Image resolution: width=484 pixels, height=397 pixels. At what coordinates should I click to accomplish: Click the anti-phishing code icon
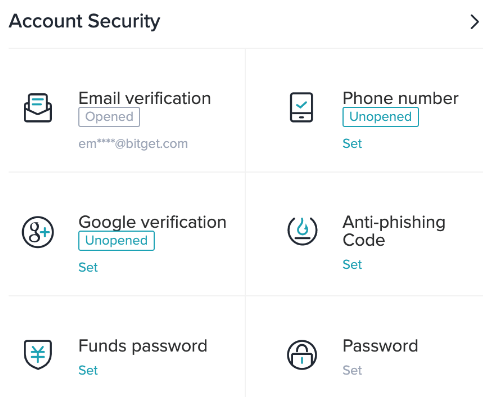(302, 231)
